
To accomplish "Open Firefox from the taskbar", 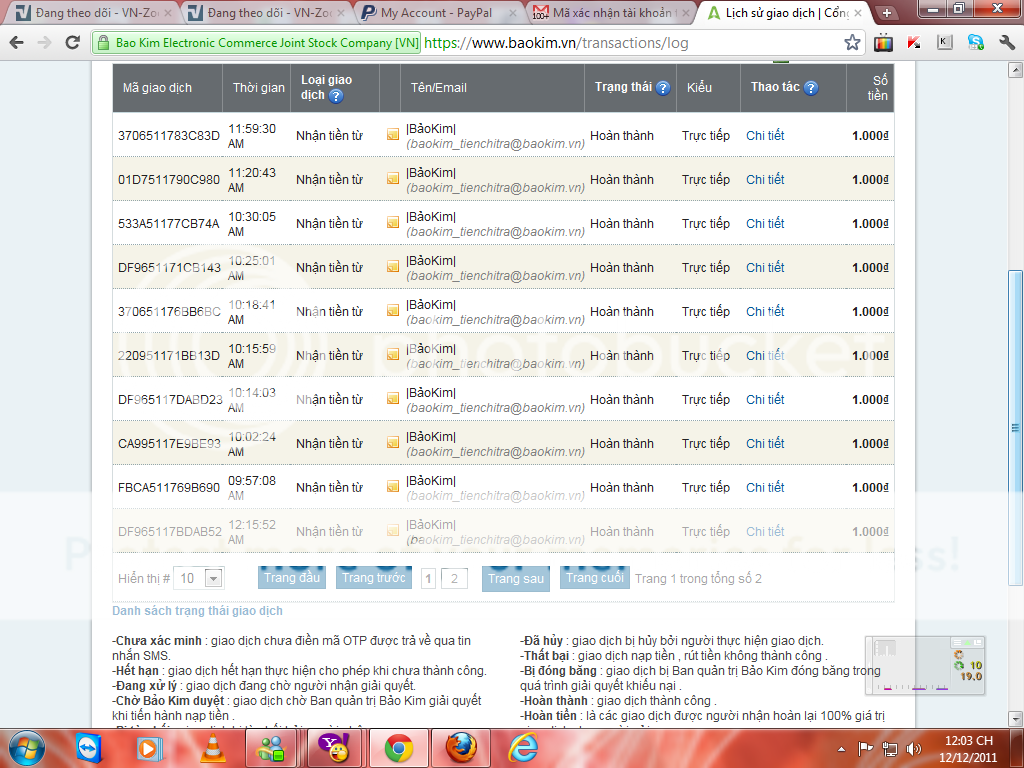I will [x=462, y=748].
